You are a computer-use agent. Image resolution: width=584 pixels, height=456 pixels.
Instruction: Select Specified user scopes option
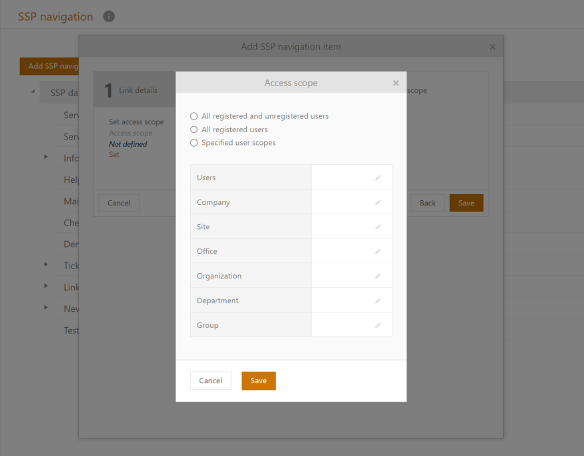[194, 143]
